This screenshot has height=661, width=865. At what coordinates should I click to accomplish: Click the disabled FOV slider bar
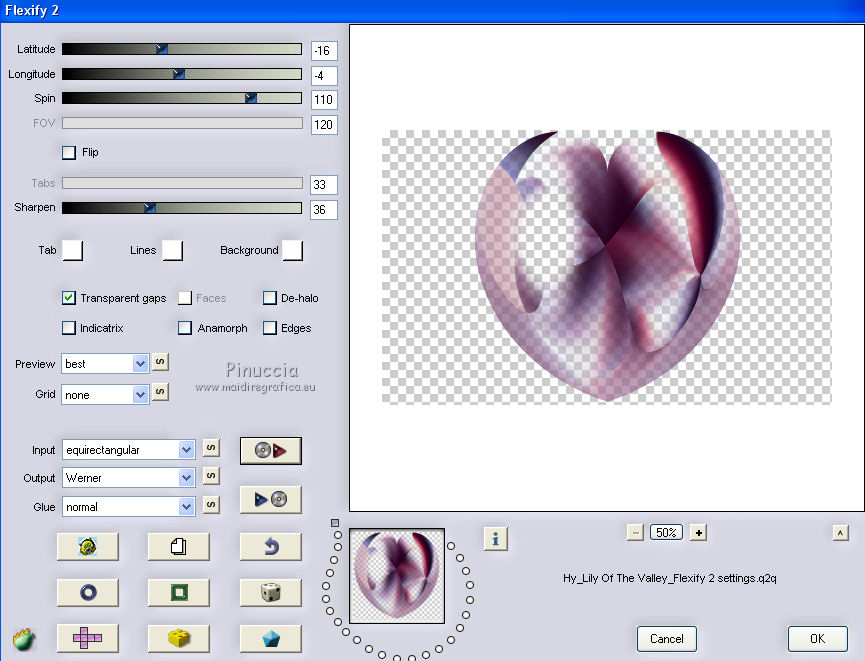tap(182, 122)
